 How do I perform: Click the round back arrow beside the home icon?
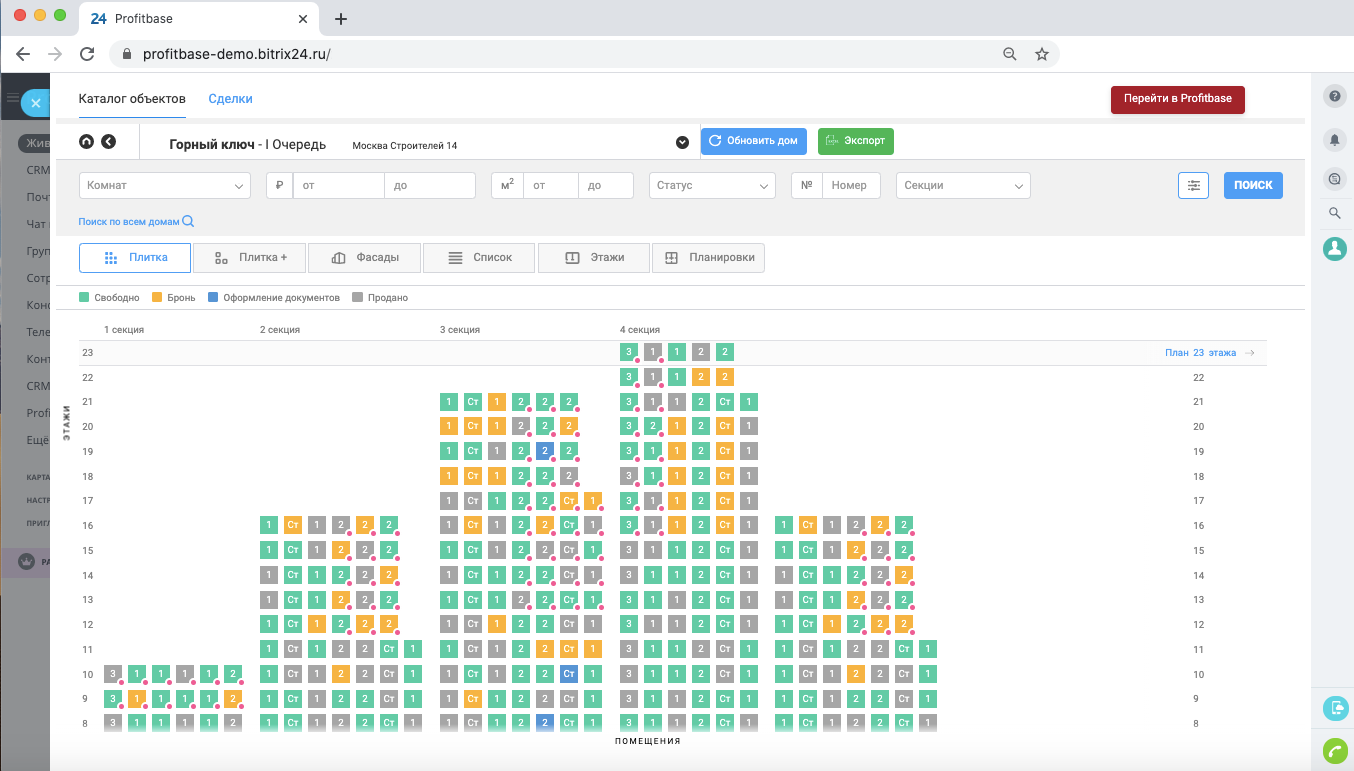pyautogui.click(x=108, y=142)
